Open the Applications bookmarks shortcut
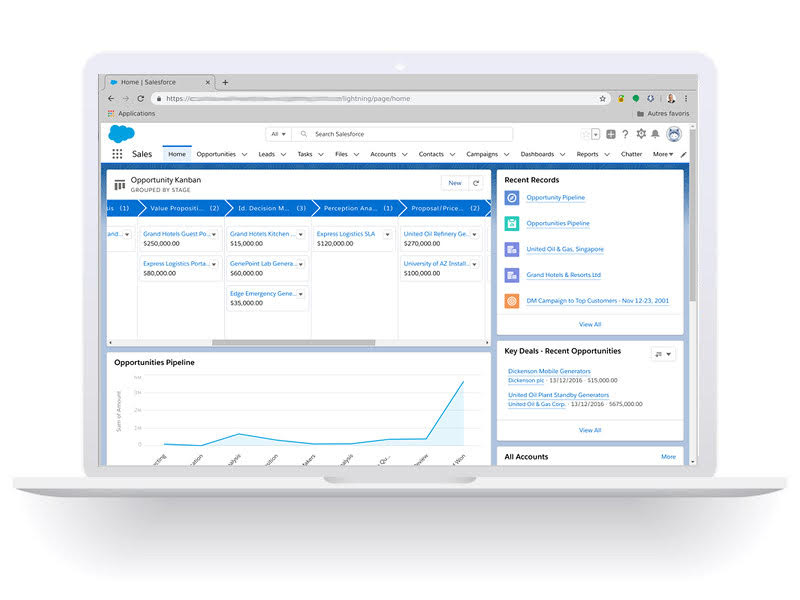This screenshot has width=800, height=600. pos(132,113)
